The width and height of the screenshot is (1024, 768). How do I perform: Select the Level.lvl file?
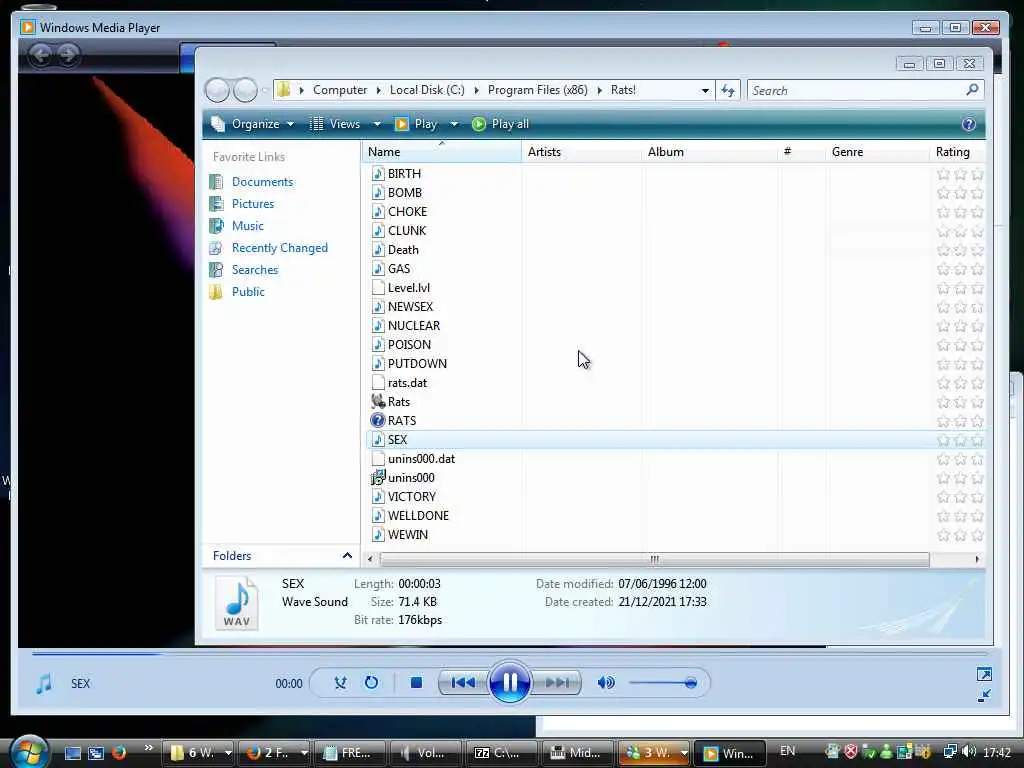coord(408,288)
